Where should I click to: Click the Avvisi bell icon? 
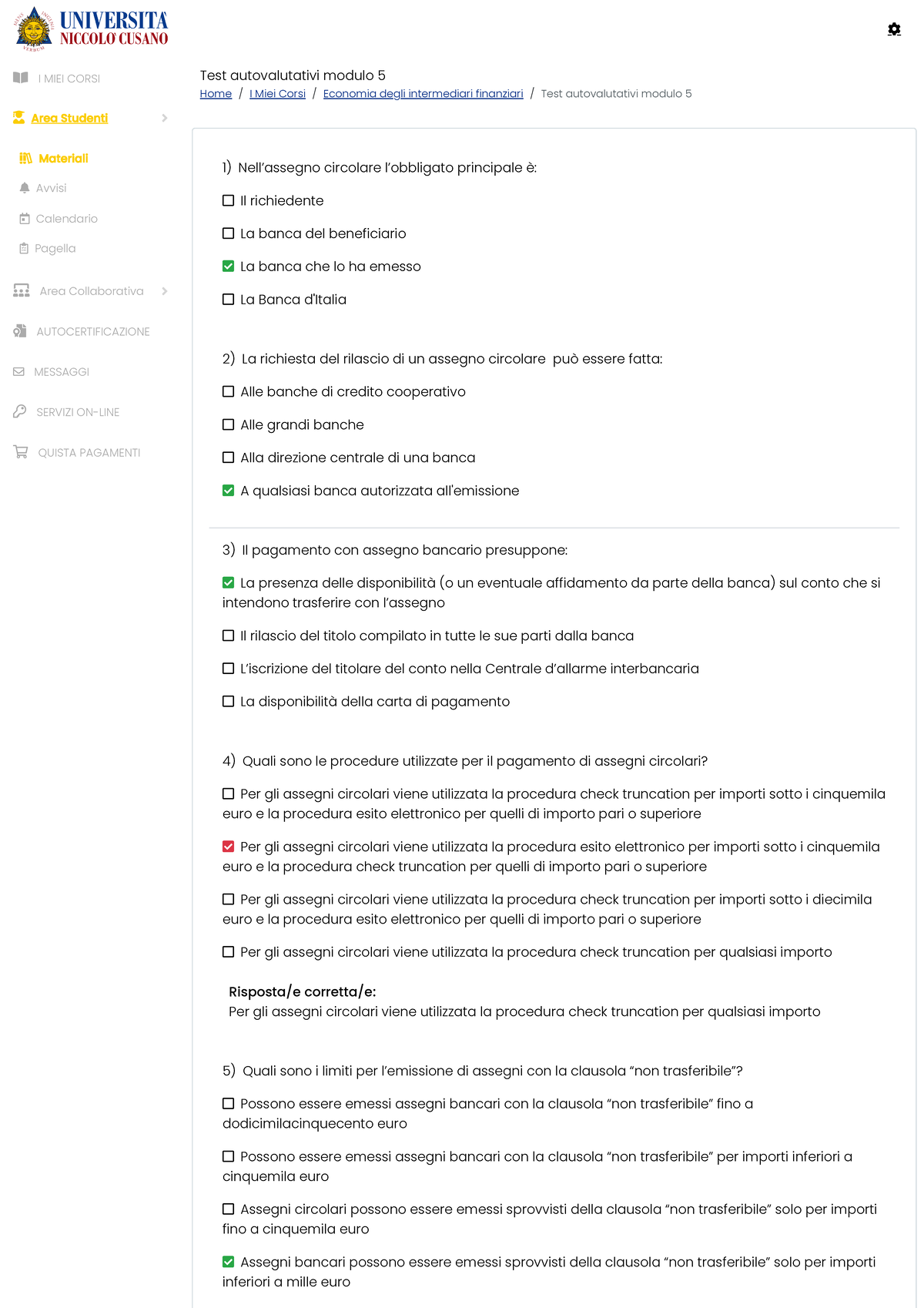pos(25,188)
